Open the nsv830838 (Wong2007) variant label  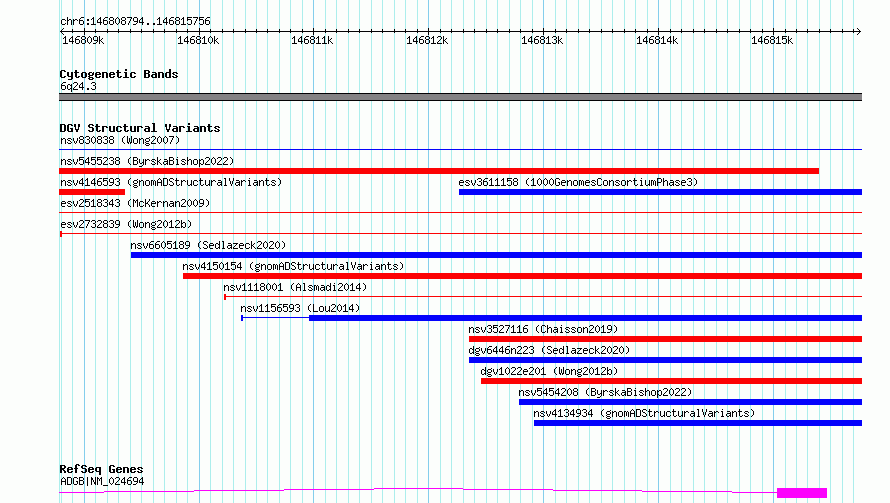point(120,140)
